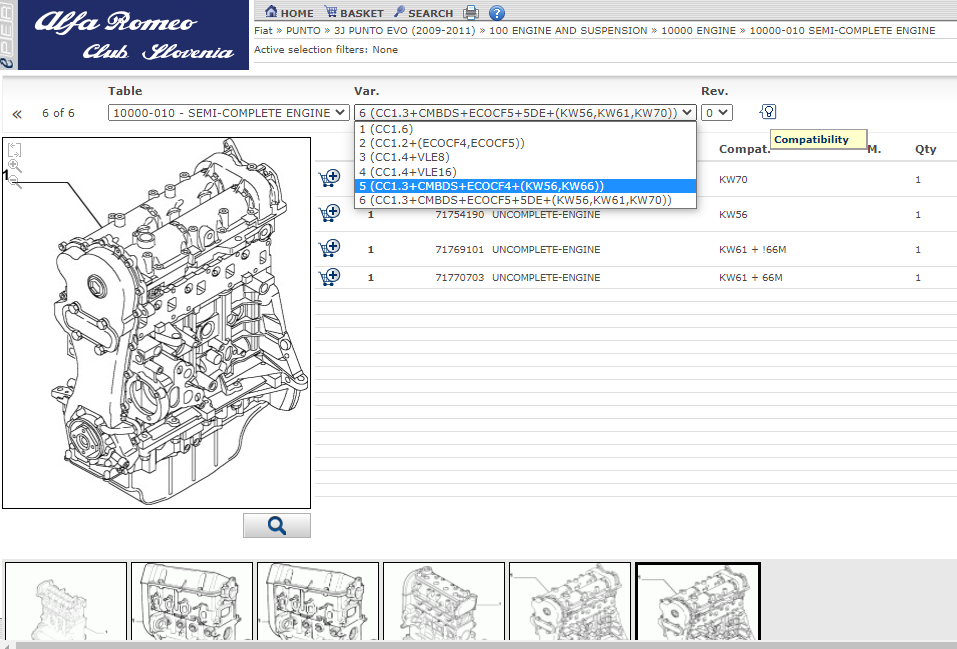957x649 pixels.
Task: Go to previous table with double chevron
Action: [x=16, y=114]
